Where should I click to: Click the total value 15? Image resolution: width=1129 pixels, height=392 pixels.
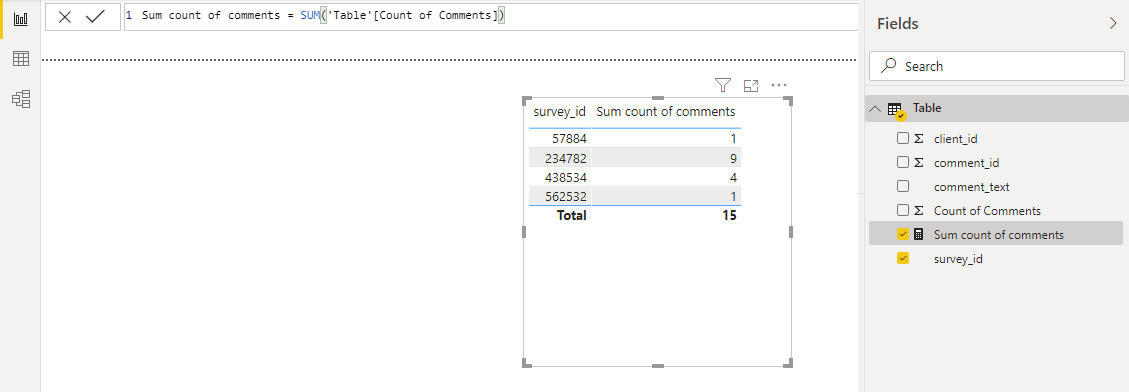click(x=729, y=215)
